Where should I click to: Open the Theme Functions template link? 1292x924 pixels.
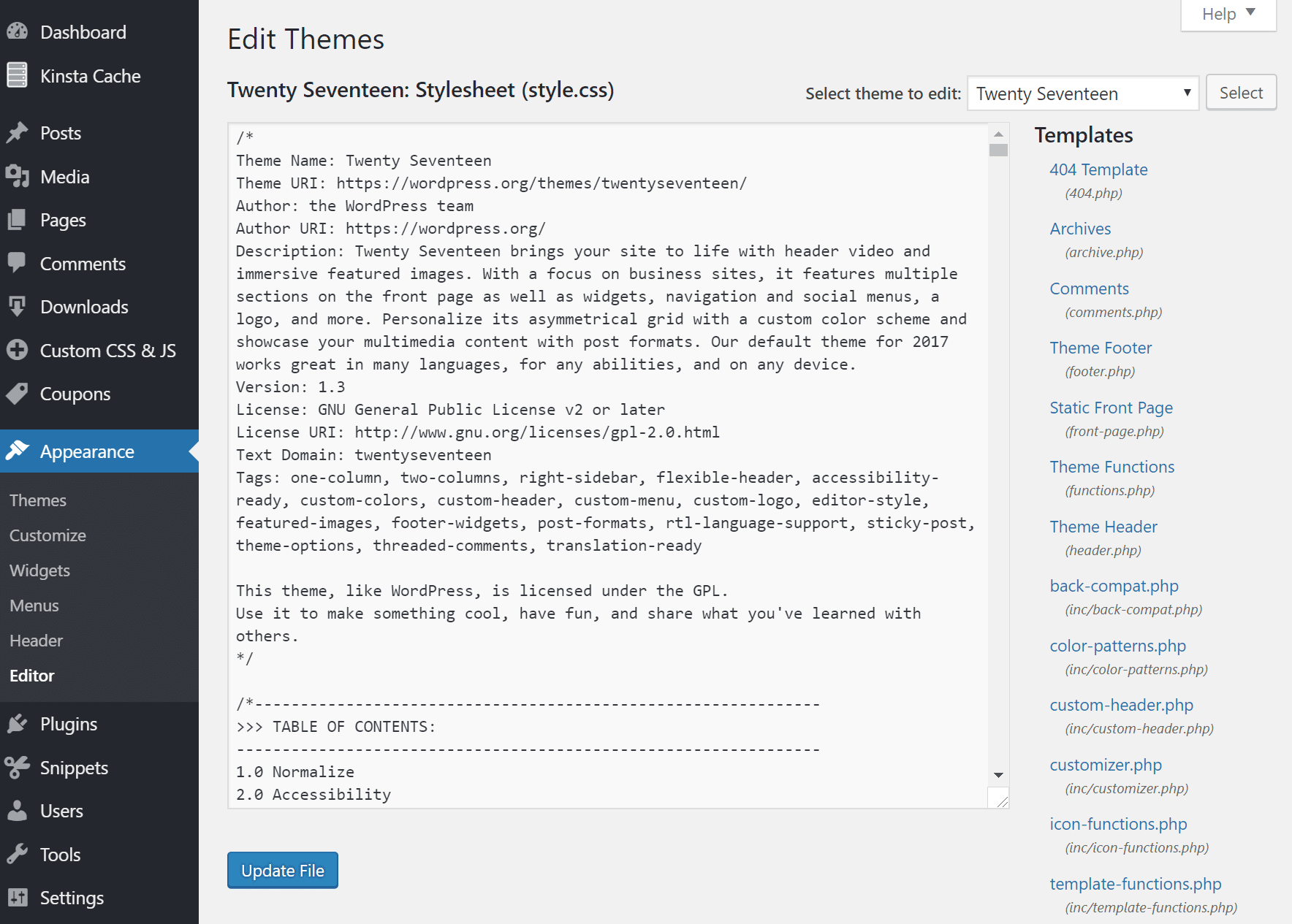click(1111, 466)
